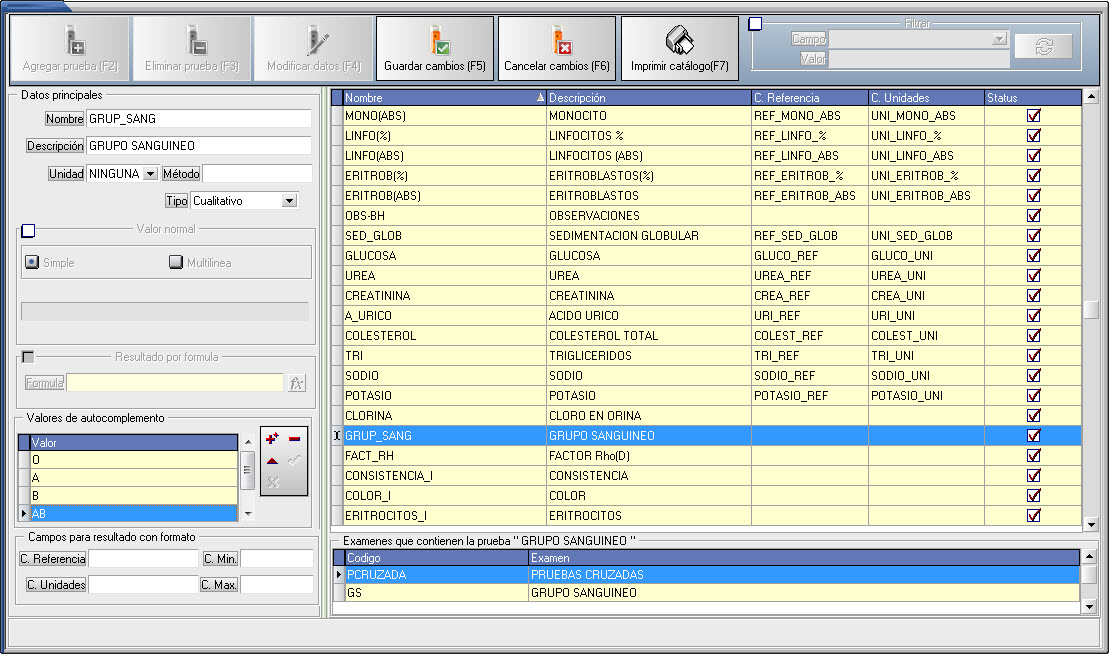Toggle Status checkbox for COLESTEROL row
The width and height of the screenshot is (1109, 654).
1033,336
